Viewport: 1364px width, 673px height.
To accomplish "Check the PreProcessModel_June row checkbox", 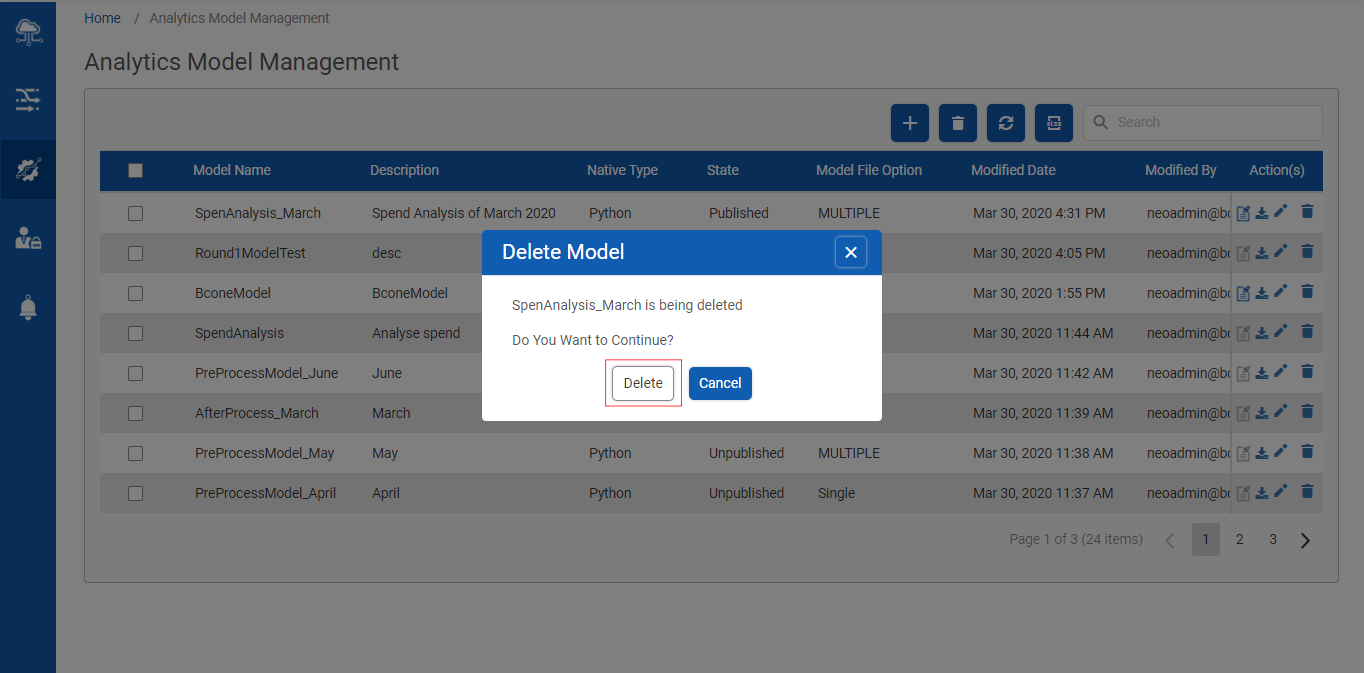I will 136,373.
